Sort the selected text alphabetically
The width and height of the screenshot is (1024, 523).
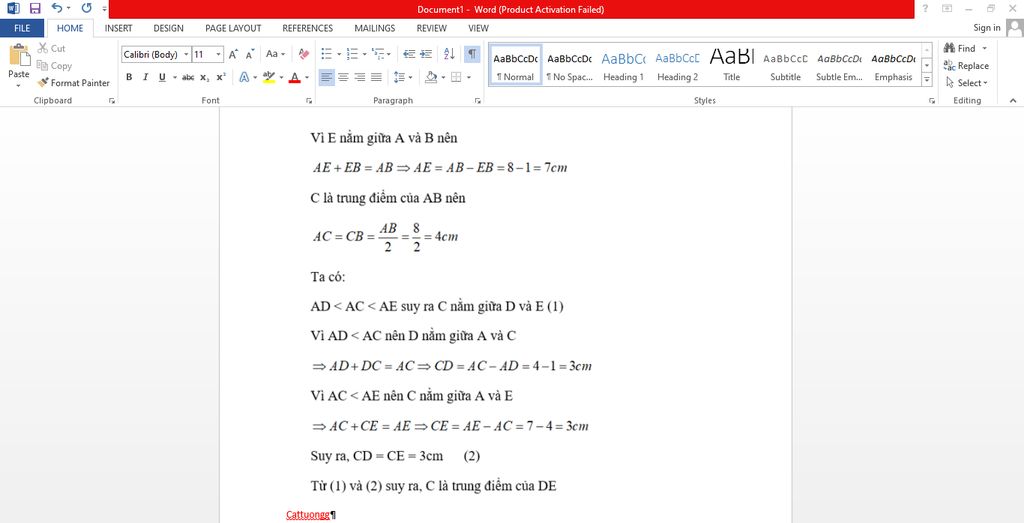point(449,54)
